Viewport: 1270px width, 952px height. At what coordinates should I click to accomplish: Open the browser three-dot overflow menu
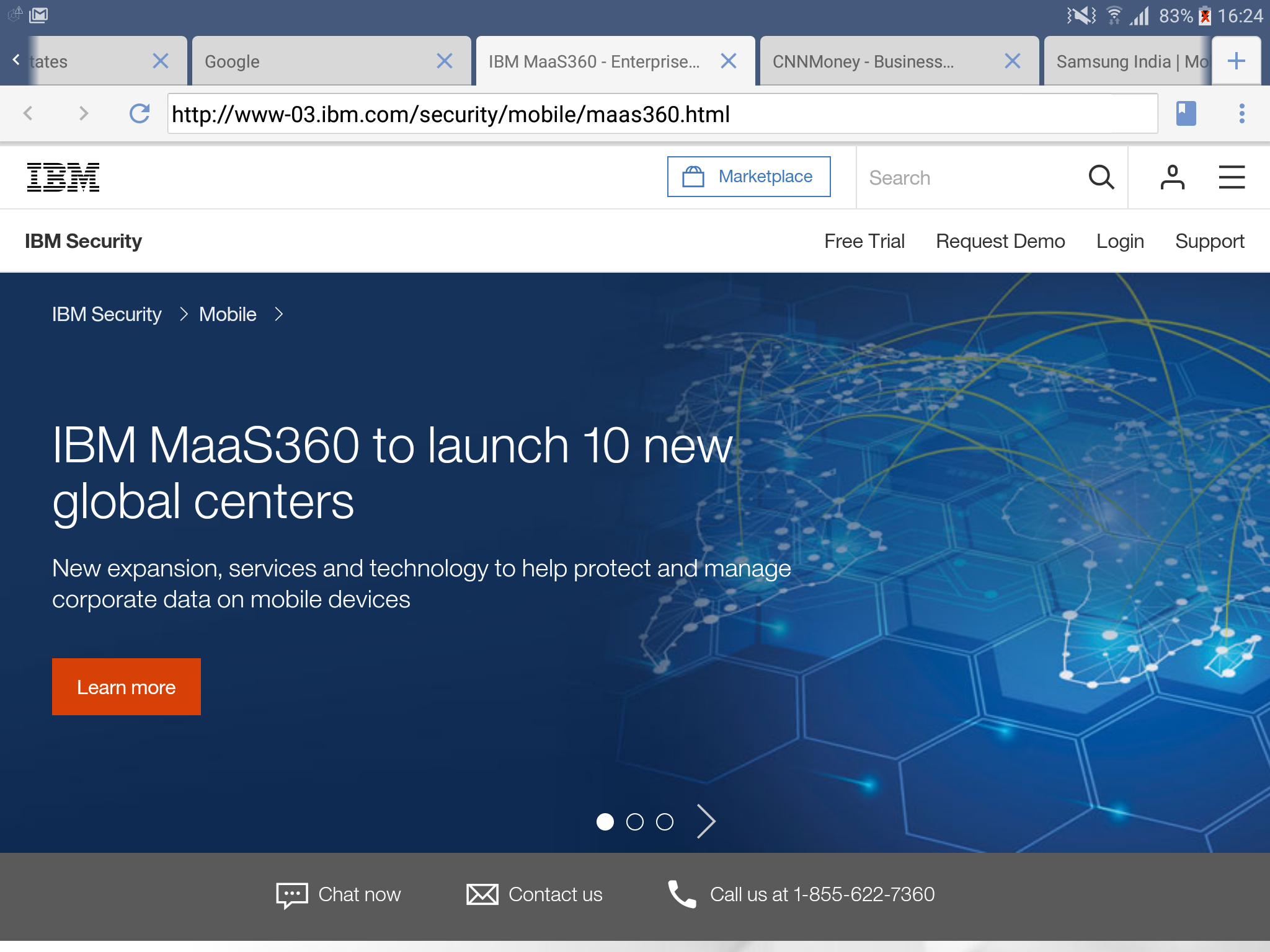(1241, 113)
